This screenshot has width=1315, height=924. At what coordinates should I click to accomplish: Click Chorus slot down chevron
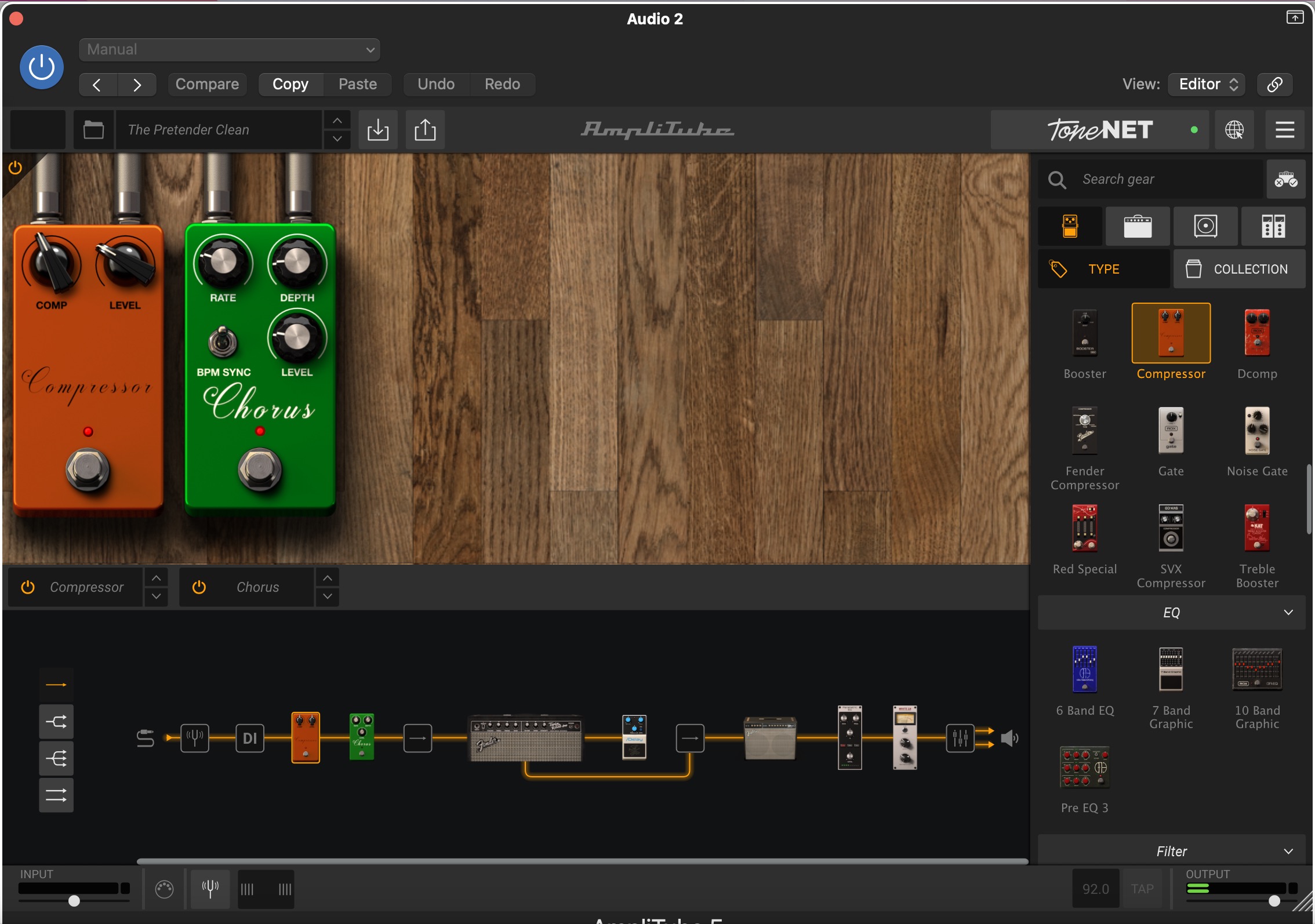coord(328,596)
